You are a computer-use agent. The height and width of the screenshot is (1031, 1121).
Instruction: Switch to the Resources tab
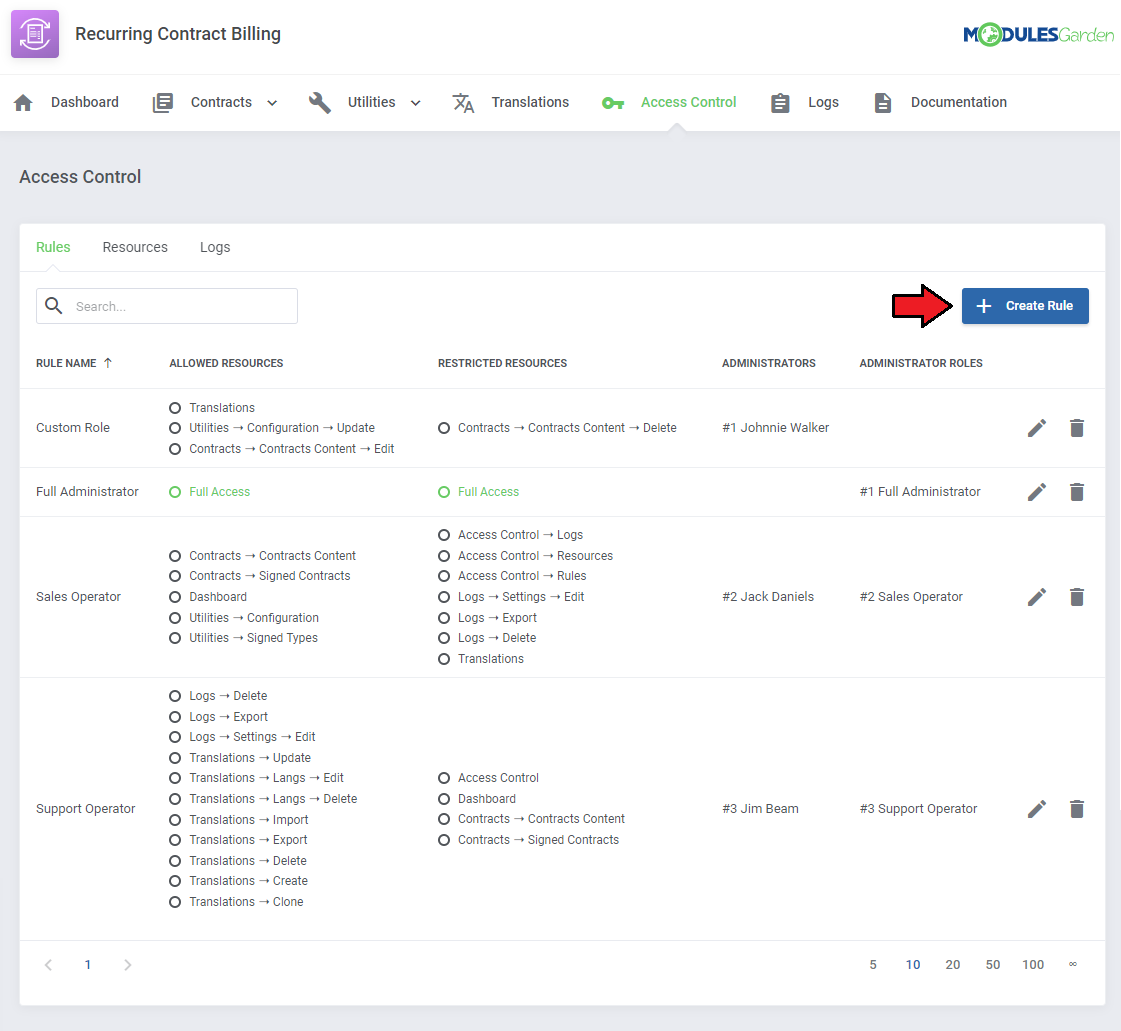134,247
